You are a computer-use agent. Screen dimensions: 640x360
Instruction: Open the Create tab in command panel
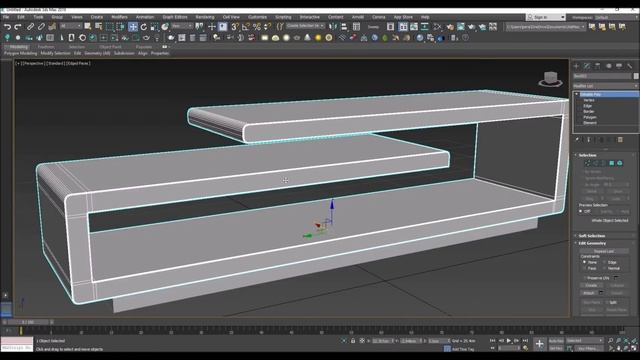tap(576, 66)
